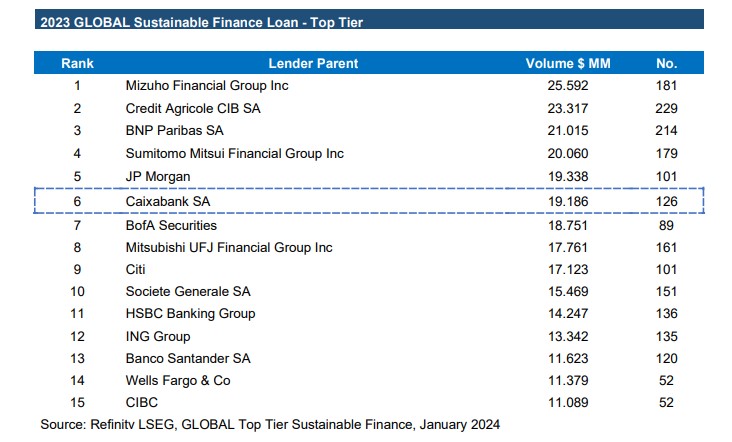
Task: Click the BNP Paribas SA lender name
Action: point(176,131)
